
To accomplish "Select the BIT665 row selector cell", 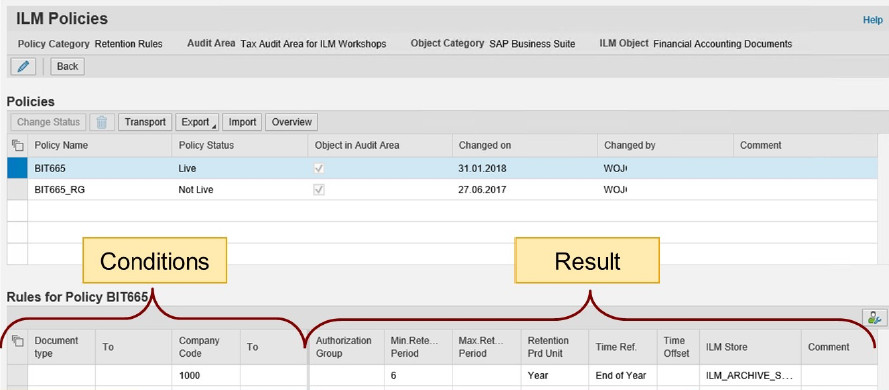I will click(17, 168).
